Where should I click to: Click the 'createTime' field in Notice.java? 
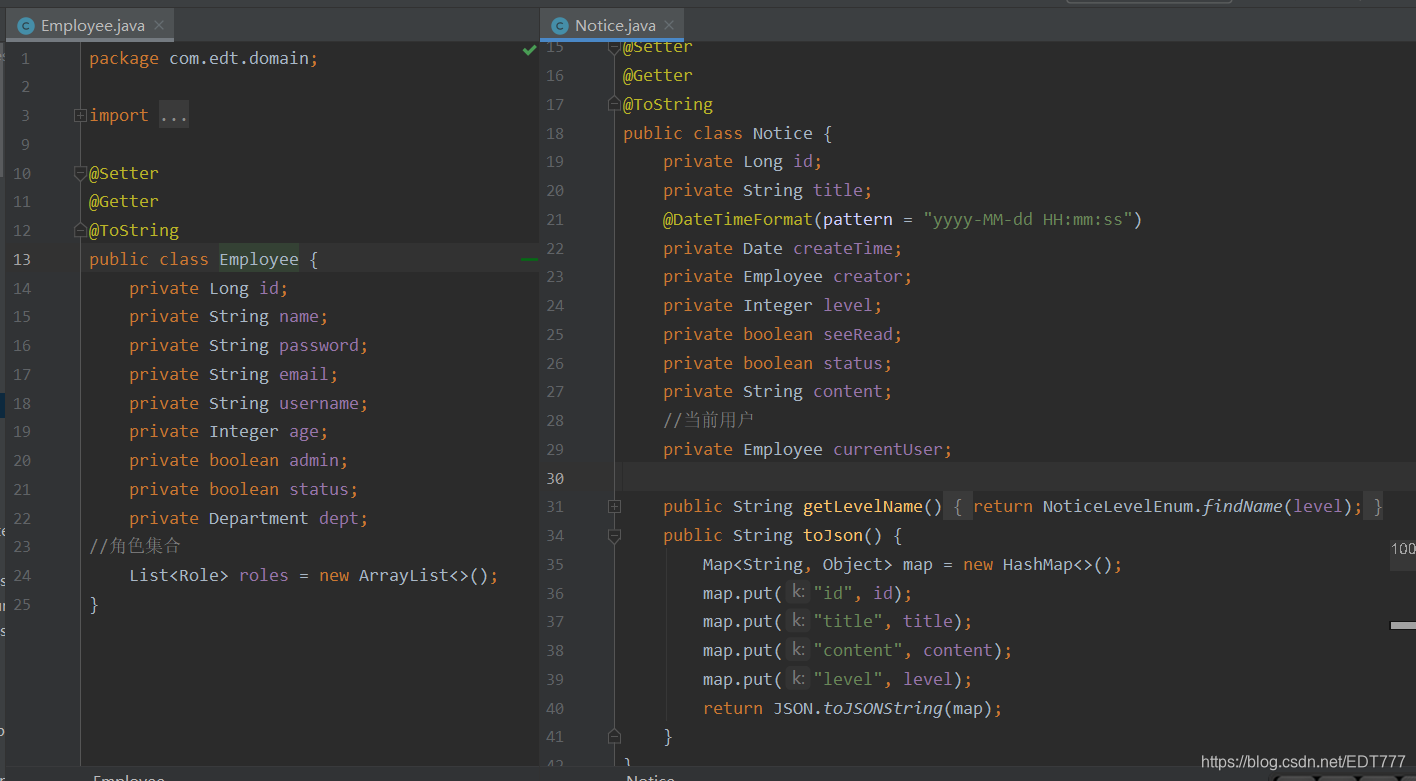tap(843, 249)
